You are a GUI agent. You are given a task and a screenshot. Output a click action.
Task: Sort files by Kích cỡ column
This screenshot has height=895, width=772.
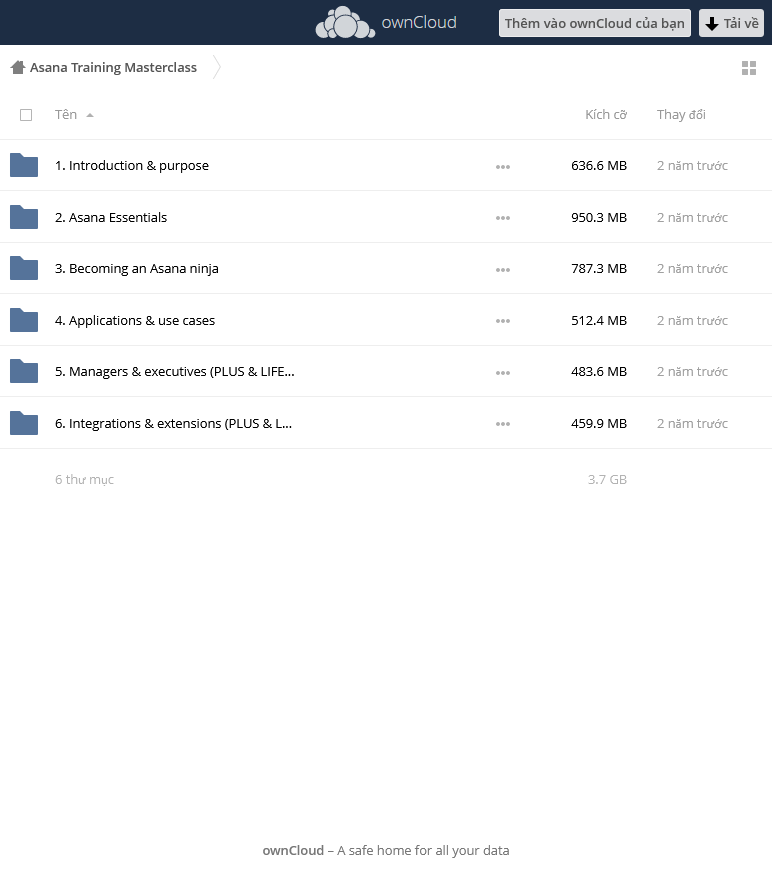[x=606, y=115]
